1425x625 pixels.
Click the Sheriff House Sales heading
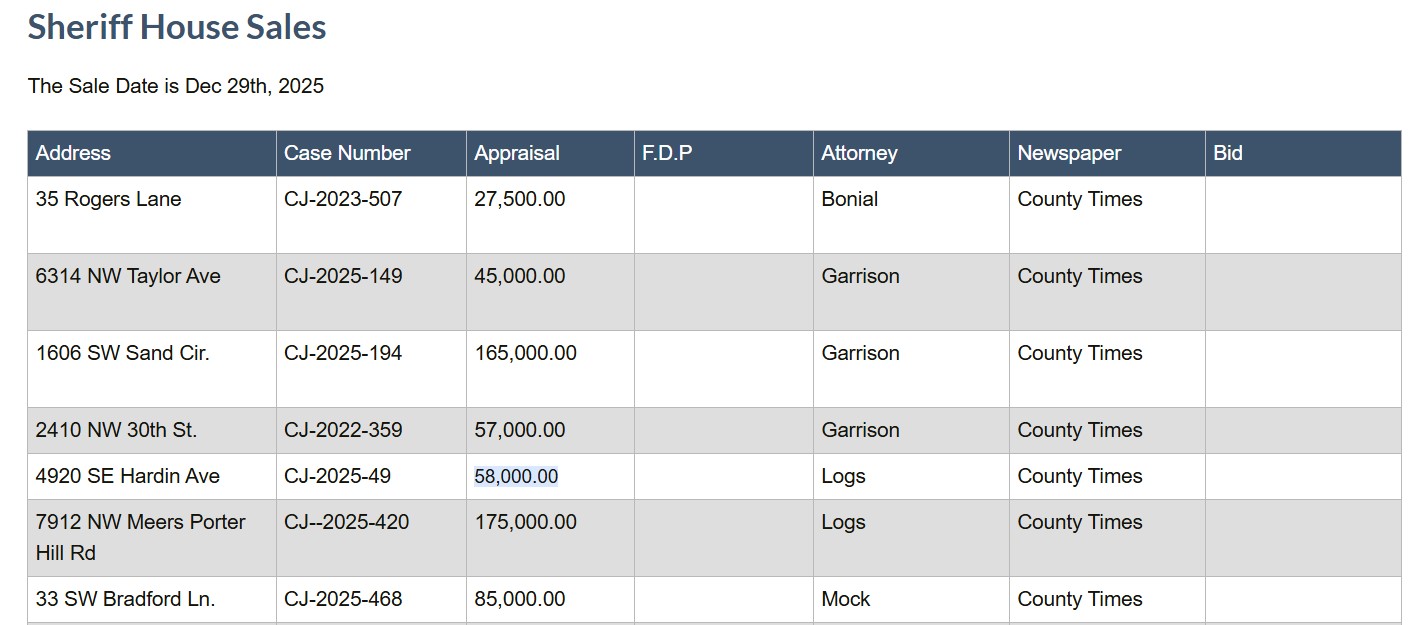(x=177, y=27)
